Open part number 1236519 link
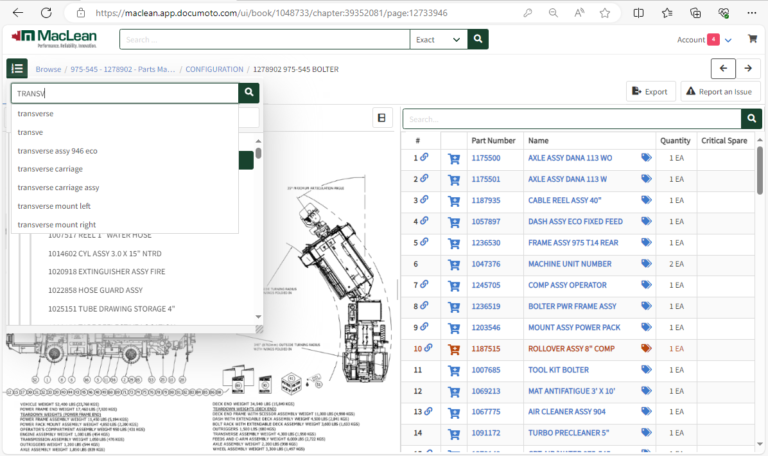 tap(485, 306)
